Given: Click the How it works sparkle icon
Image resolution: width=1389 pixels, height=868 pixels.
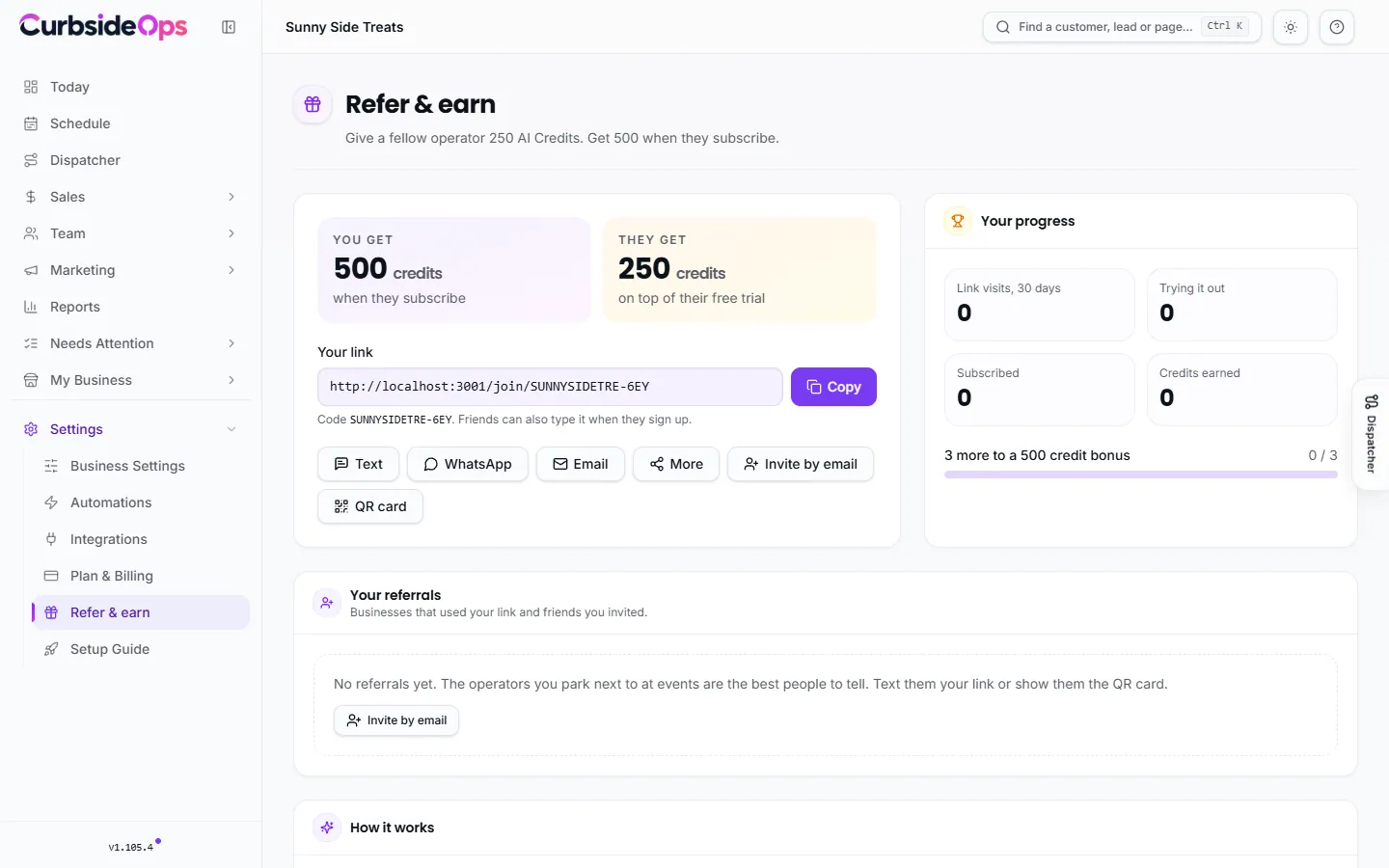Looking at the screenshot, I should point(327,827).
